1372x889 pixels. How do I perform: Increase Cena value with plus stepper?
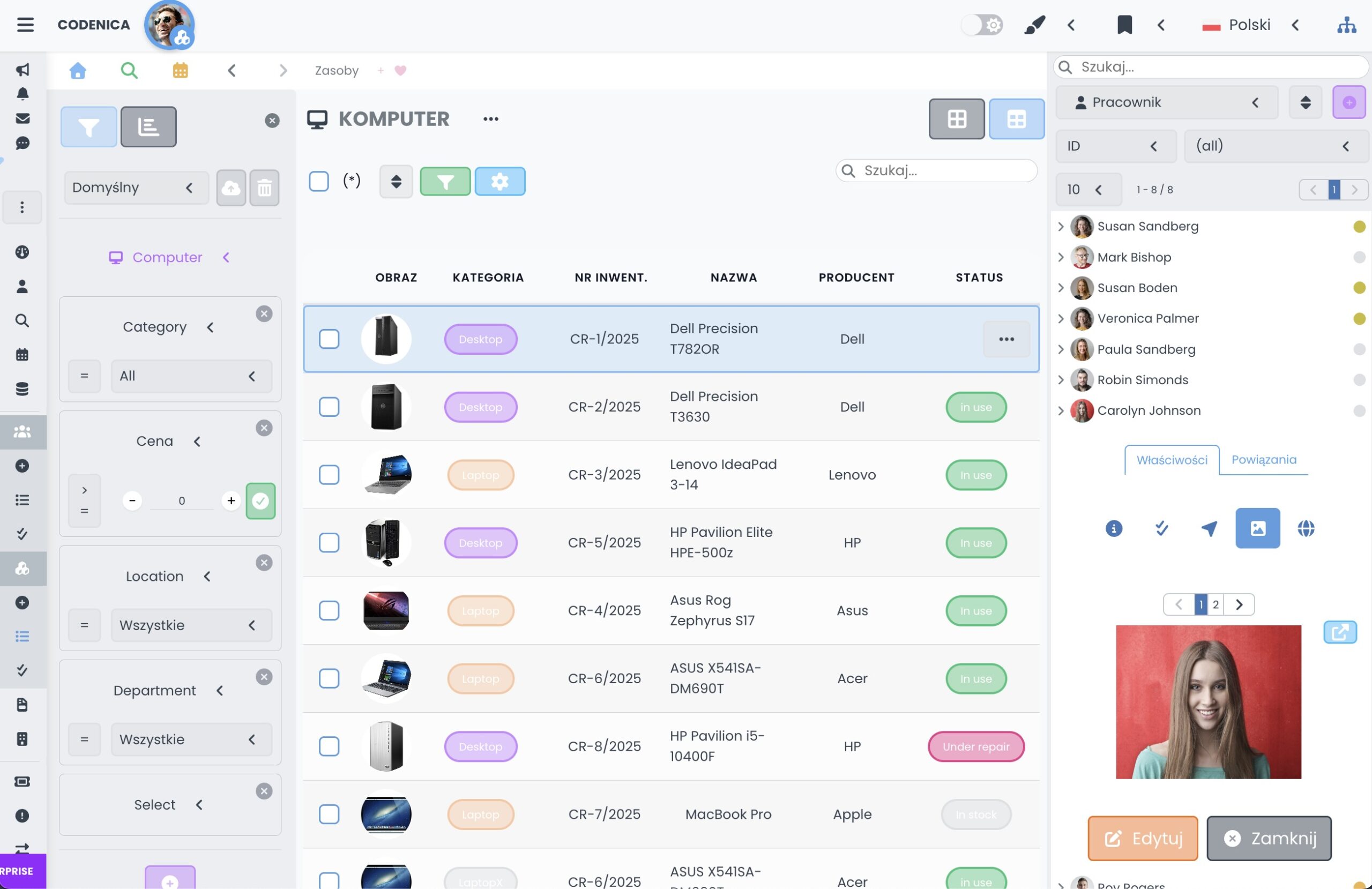coord(231,500)
